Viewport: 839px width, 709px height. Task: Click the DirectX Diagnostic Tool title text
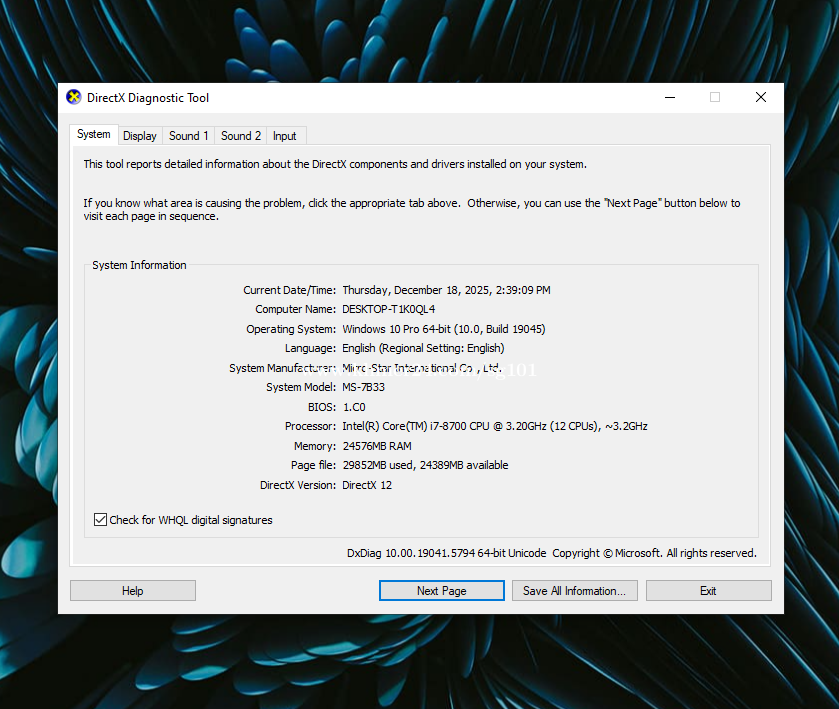[148, 98]
